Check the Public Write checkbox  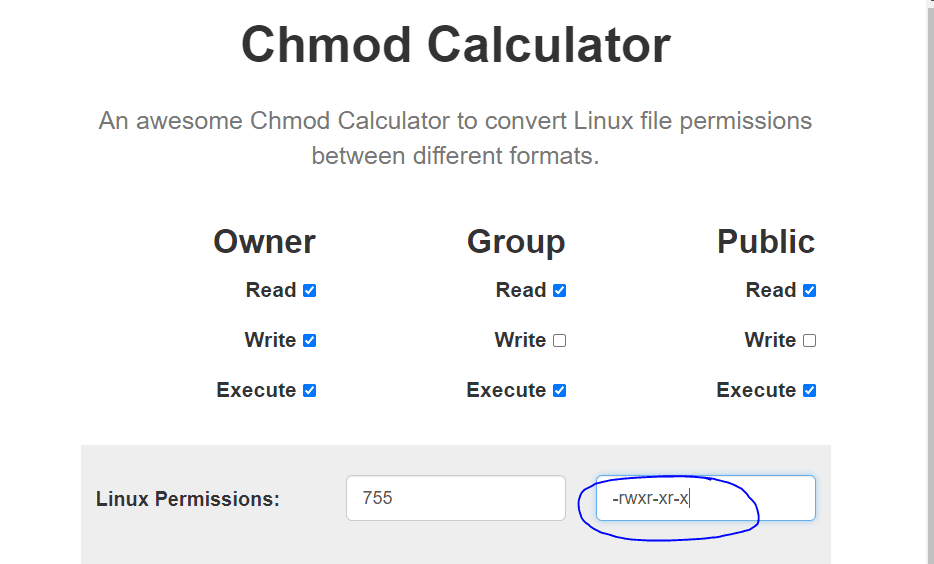[x=809, y=341]
